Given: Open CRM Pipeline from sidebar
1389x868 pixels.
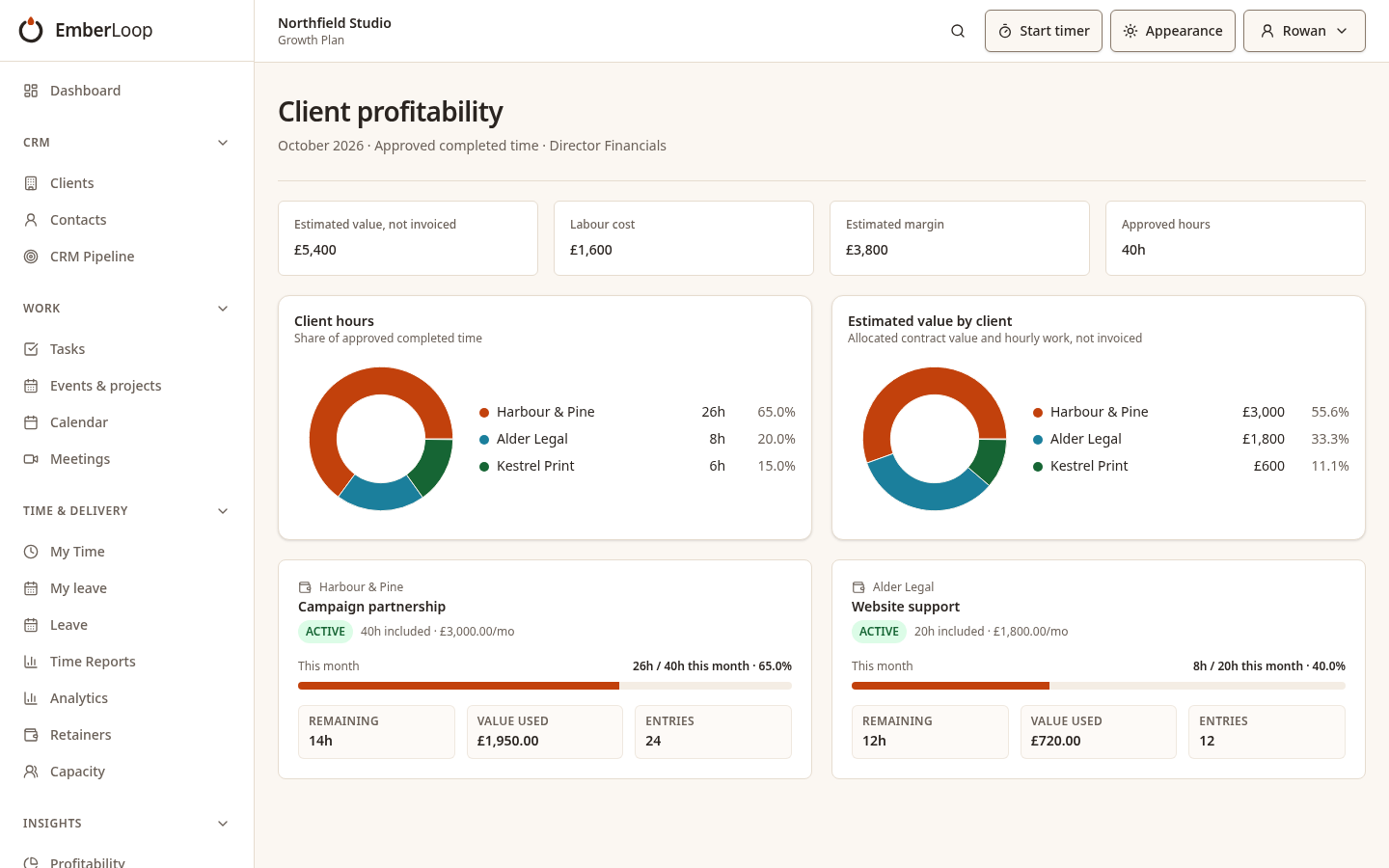Looking at the screenshot, I should click(126, 257).
